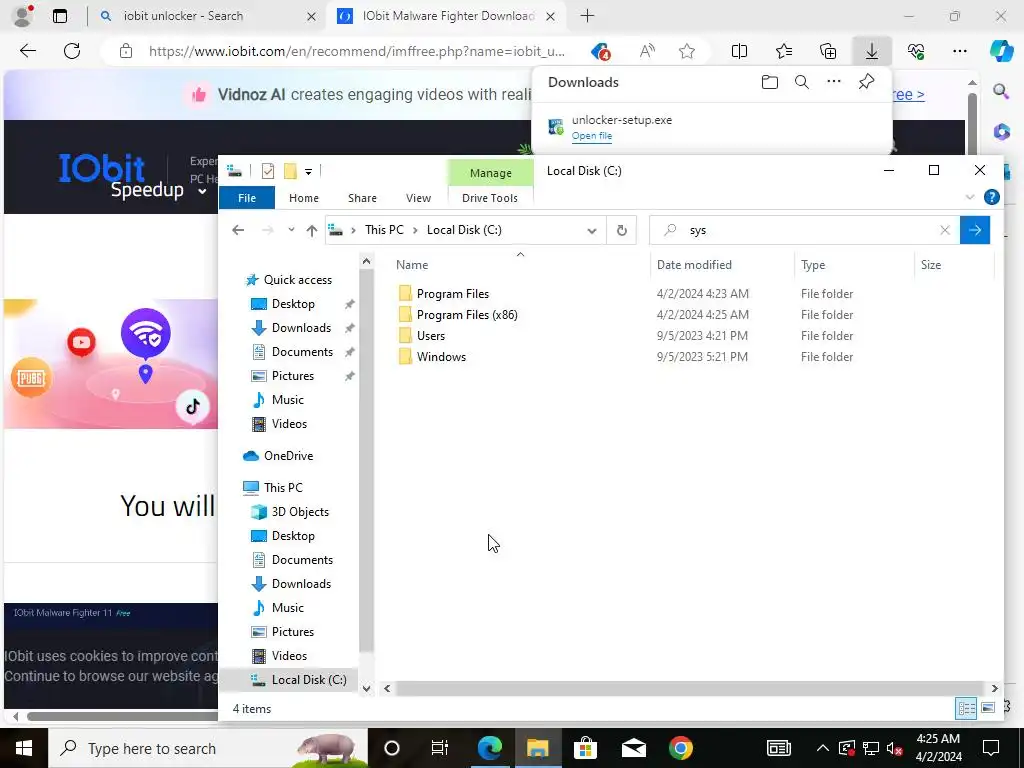Expand the Explorer ribbon chevron
Screen dimensions: 1024x768
tap(970, 197)
